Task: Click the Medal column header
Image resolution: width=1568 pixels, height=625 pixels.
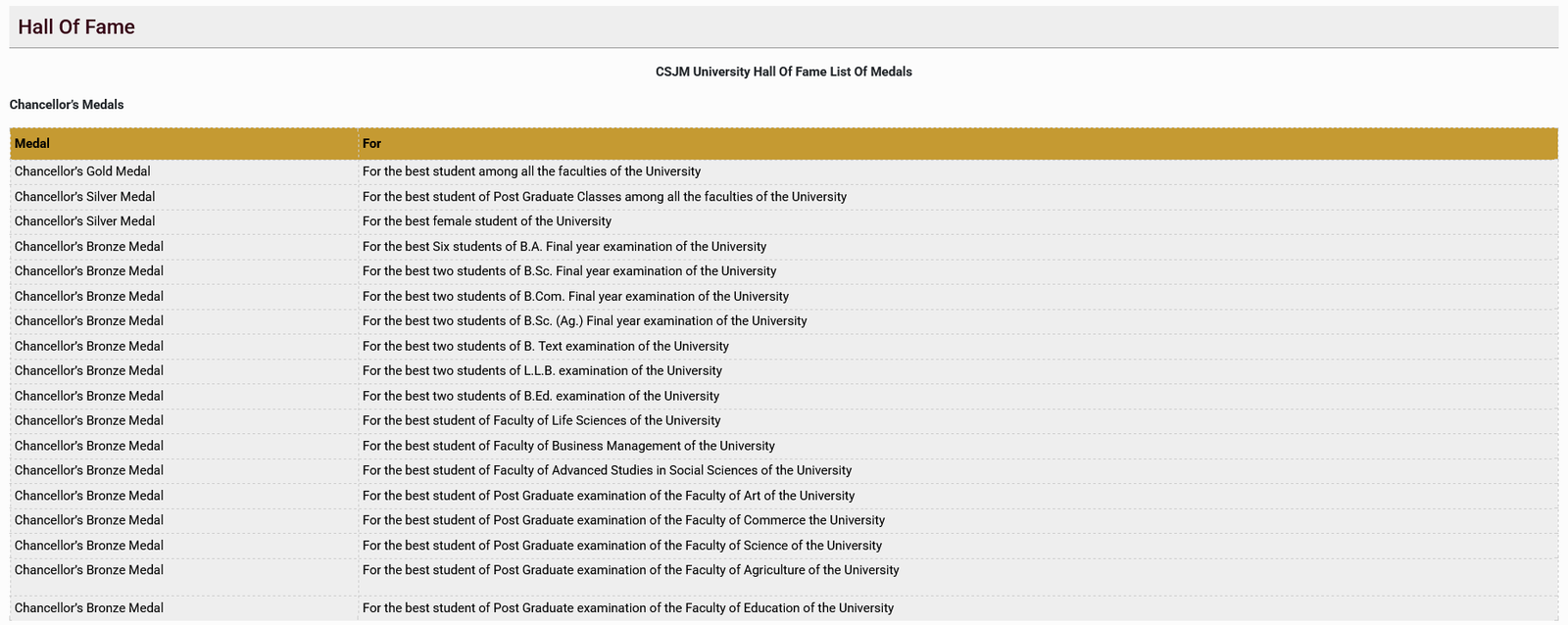Action: pos(32,144)
